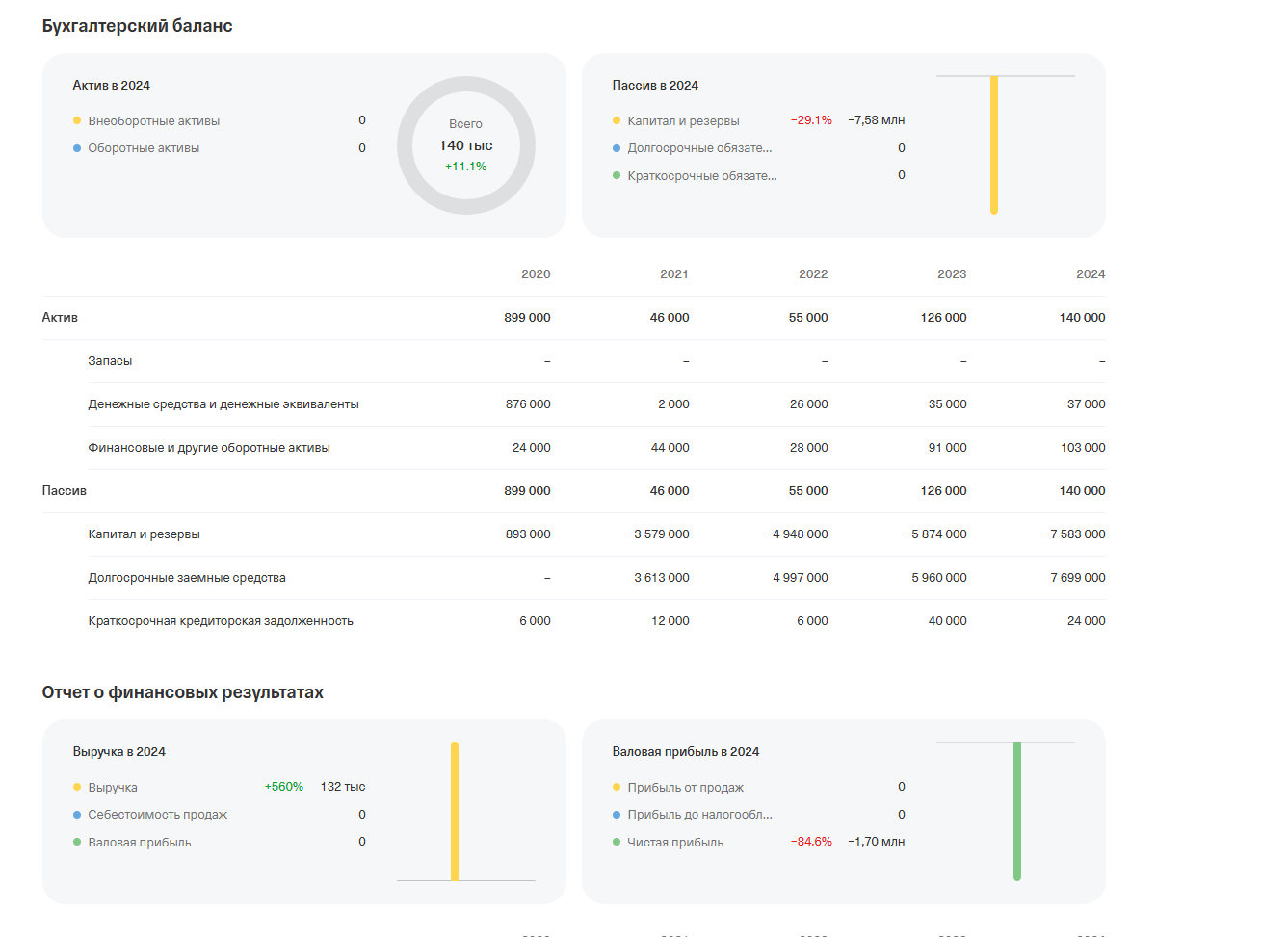Click the +560% revenue change value
This screenshot has width=1288, height=937.
click(284, 787)
